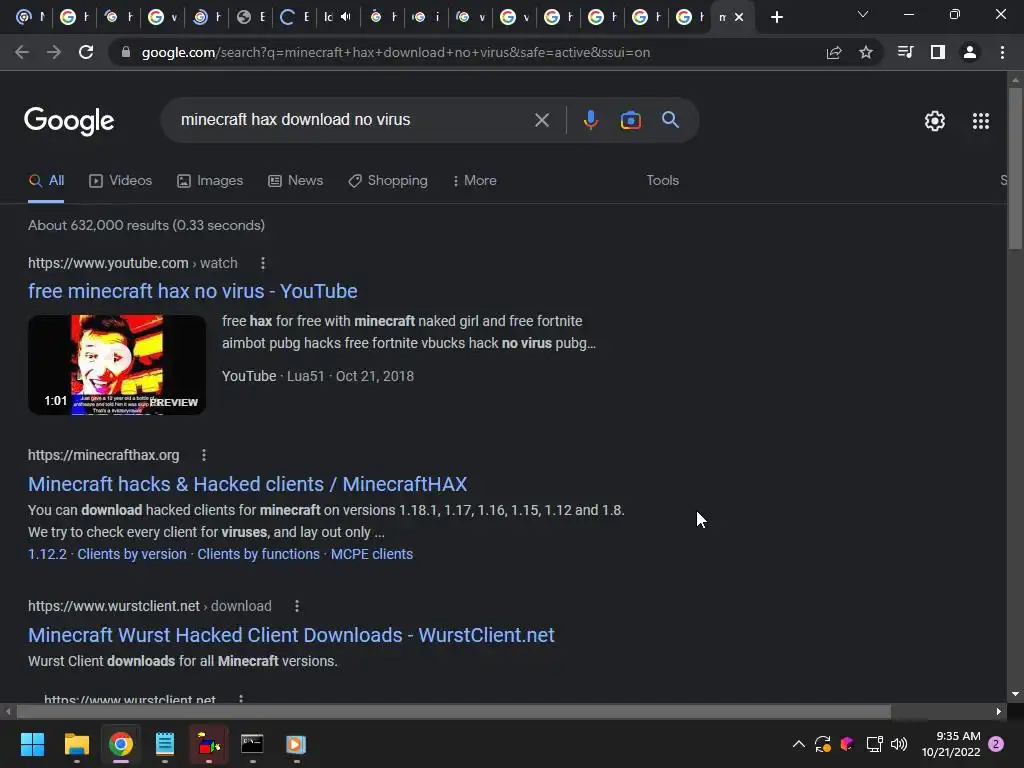Image resolution: width=1024 pixels, height=768 pixels.
Task: Follow the 1.12.2 sitelink
Action: click(47, 554)
